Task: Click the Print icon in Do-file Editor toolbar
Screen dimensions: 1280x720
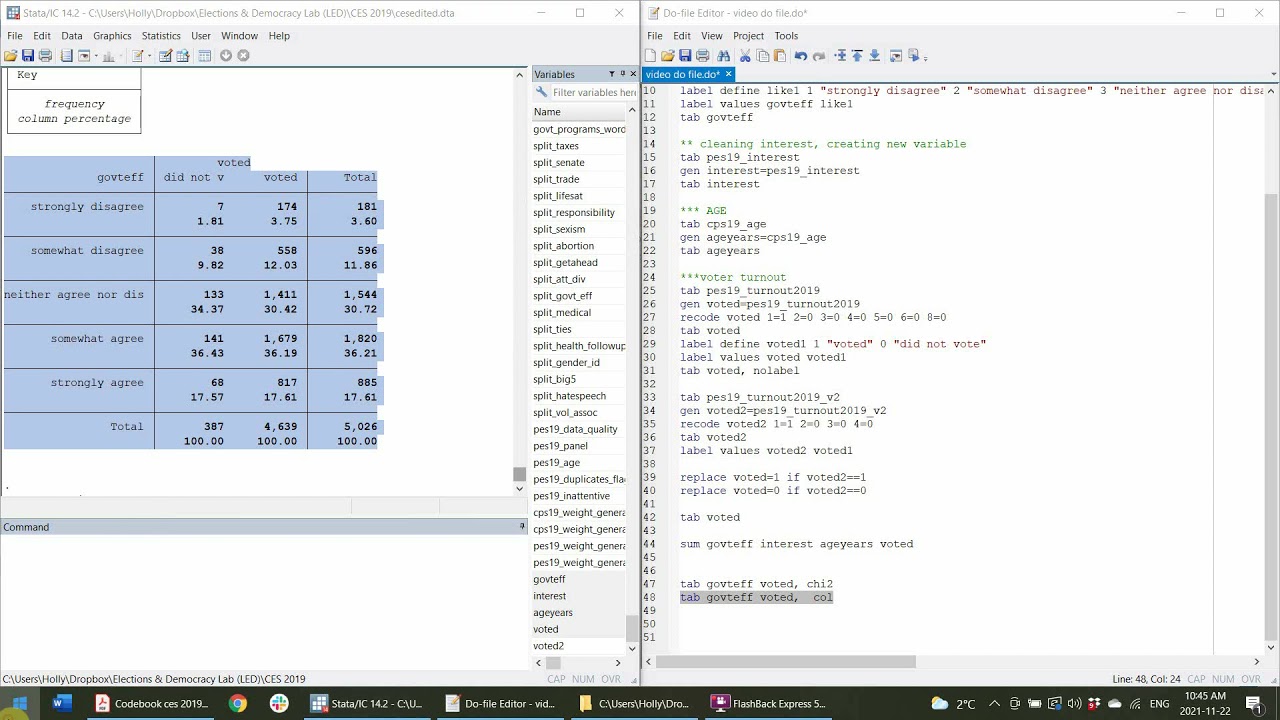Action: click(702, 56)
